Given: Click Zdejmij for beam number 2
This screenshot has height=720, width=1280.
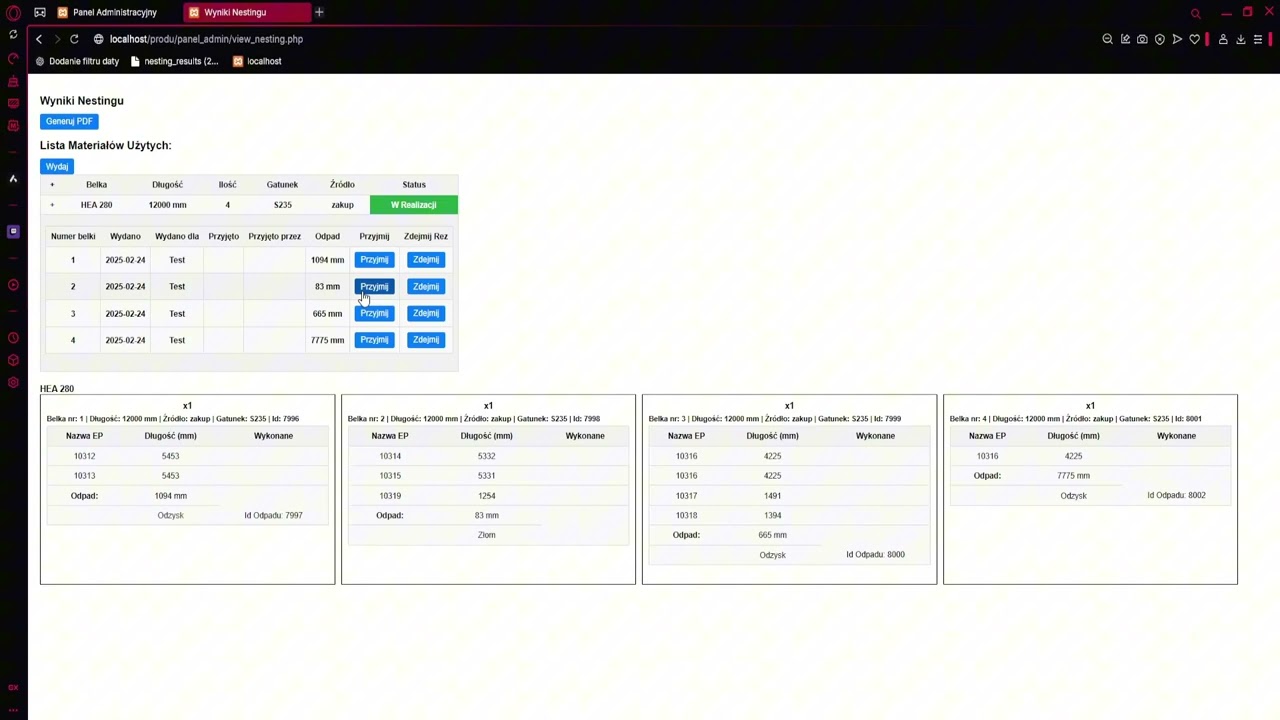Looking at the screenshot, I should (426, 286).
